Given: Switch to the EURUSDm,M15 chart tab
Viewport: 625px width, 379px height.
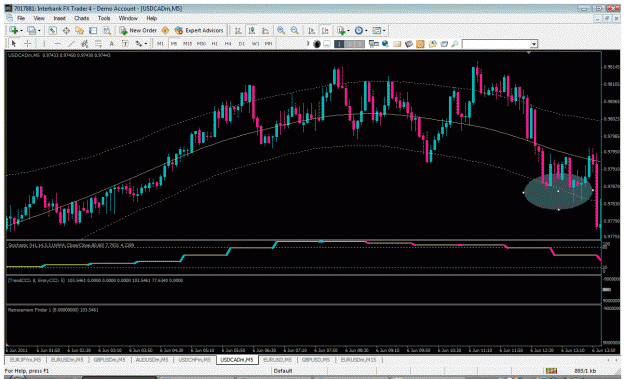Looking at the screenshot, I should tap(358, 360).
